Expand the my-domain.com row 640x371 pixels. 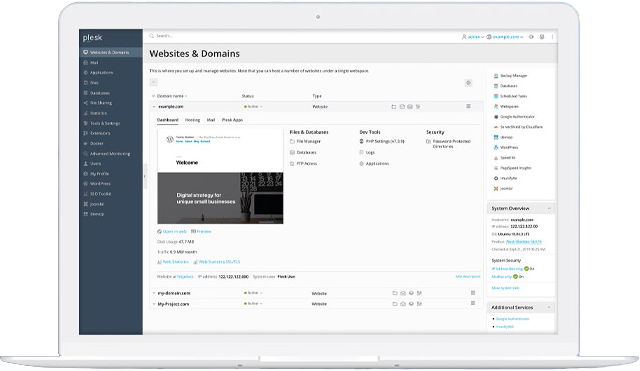click(154, 293)
